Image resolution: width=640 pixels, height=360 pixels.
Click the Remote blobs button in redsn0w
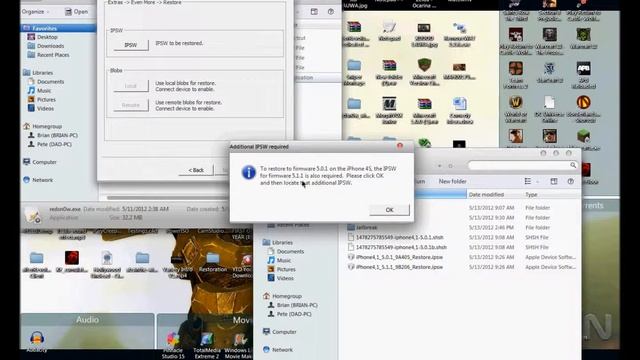click(131, 105)
